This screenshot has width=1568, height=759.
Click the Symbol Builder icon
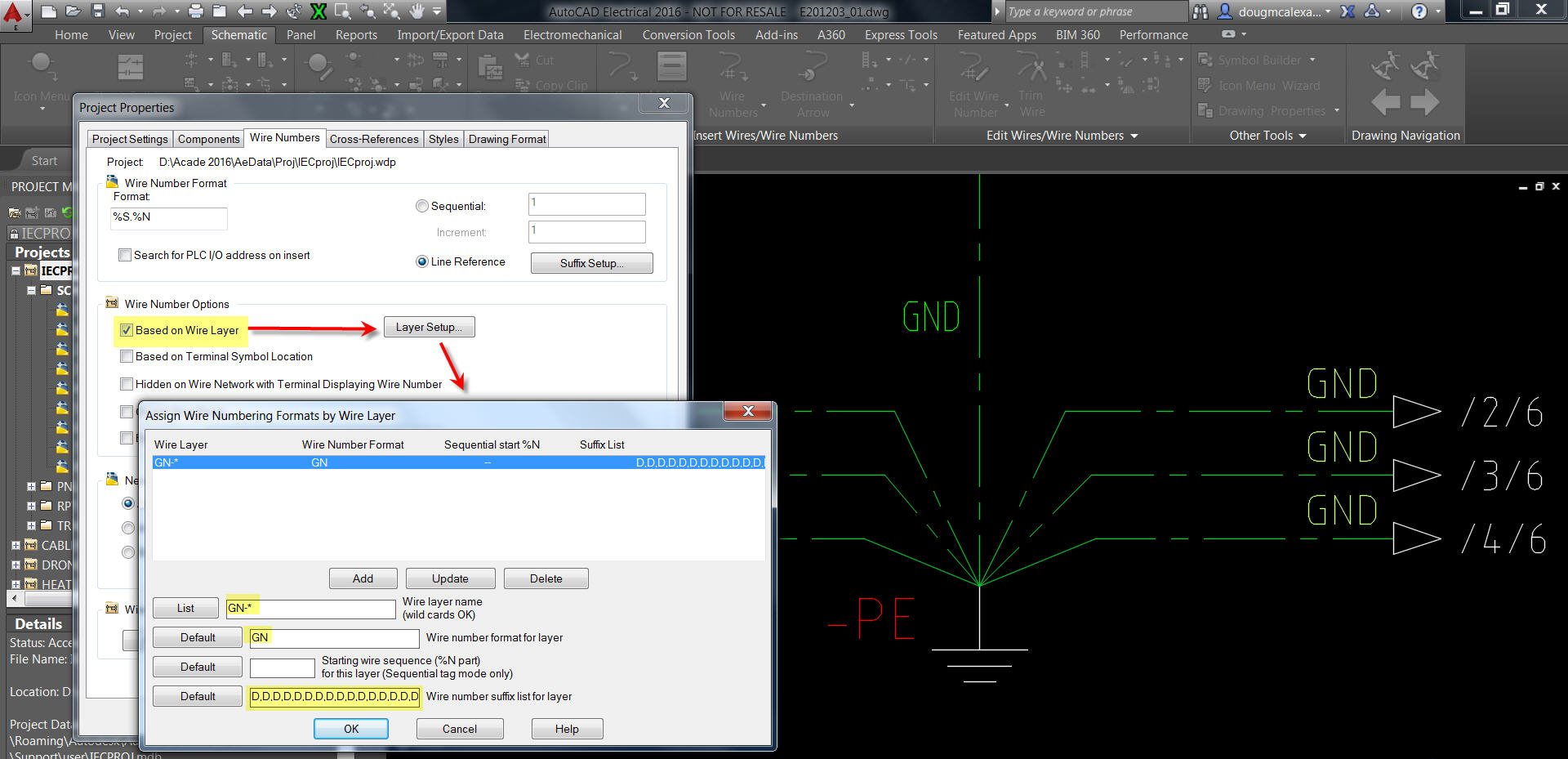click(1205, 60)
